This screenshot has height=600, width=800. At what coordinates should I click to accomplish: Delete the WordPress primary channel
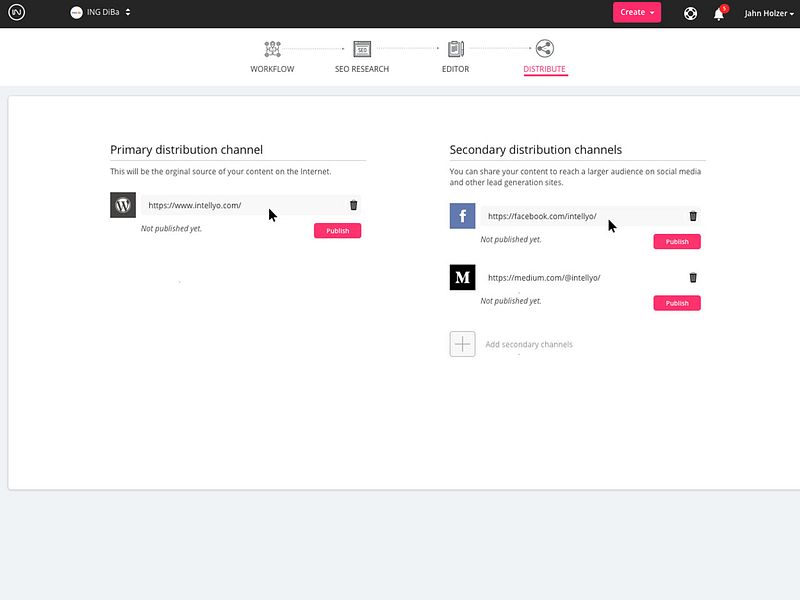354,205
